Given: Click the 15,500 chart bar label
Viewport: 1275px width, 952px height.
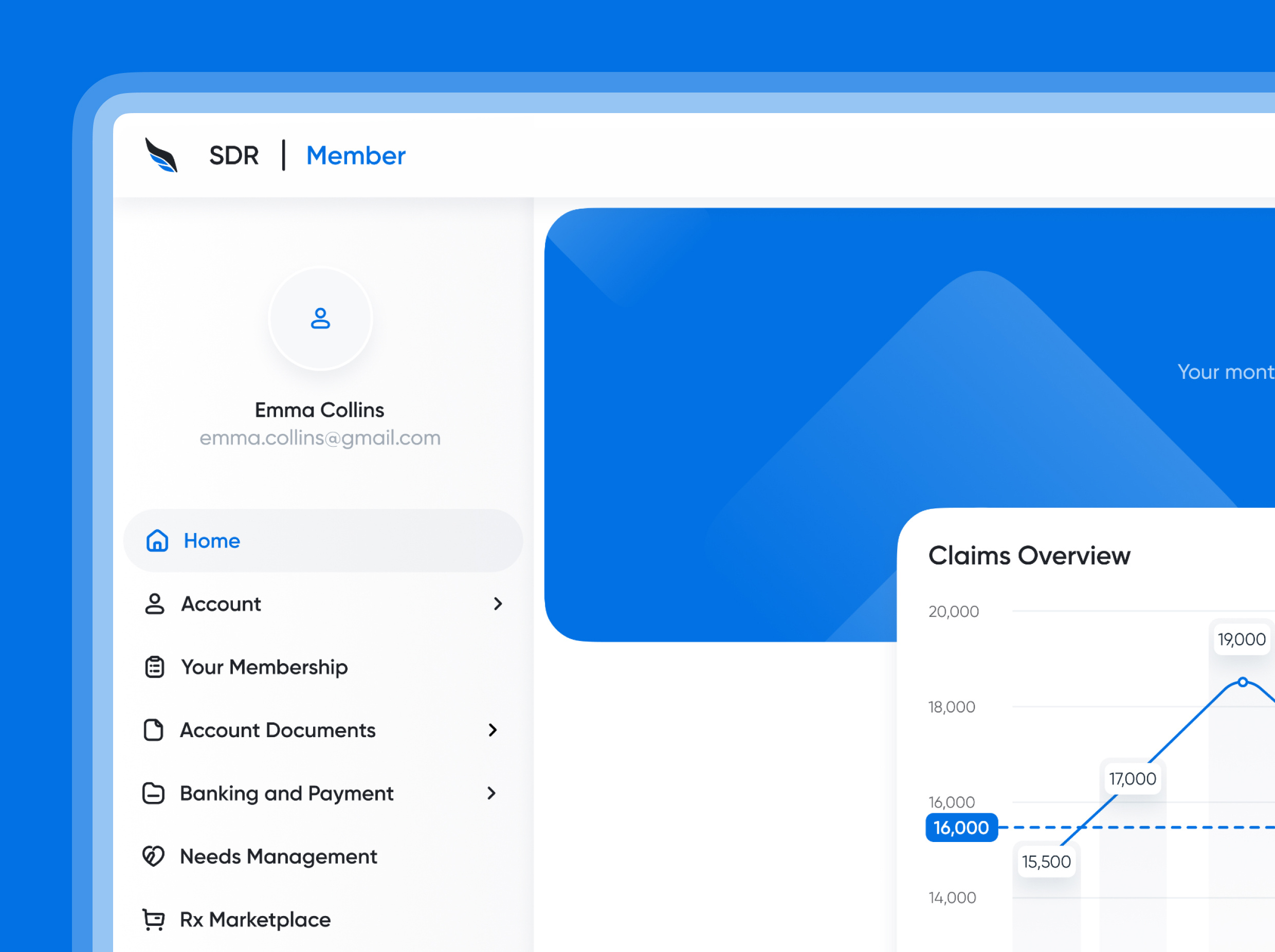Looking at the screenshot, I should click(1046, 862).
